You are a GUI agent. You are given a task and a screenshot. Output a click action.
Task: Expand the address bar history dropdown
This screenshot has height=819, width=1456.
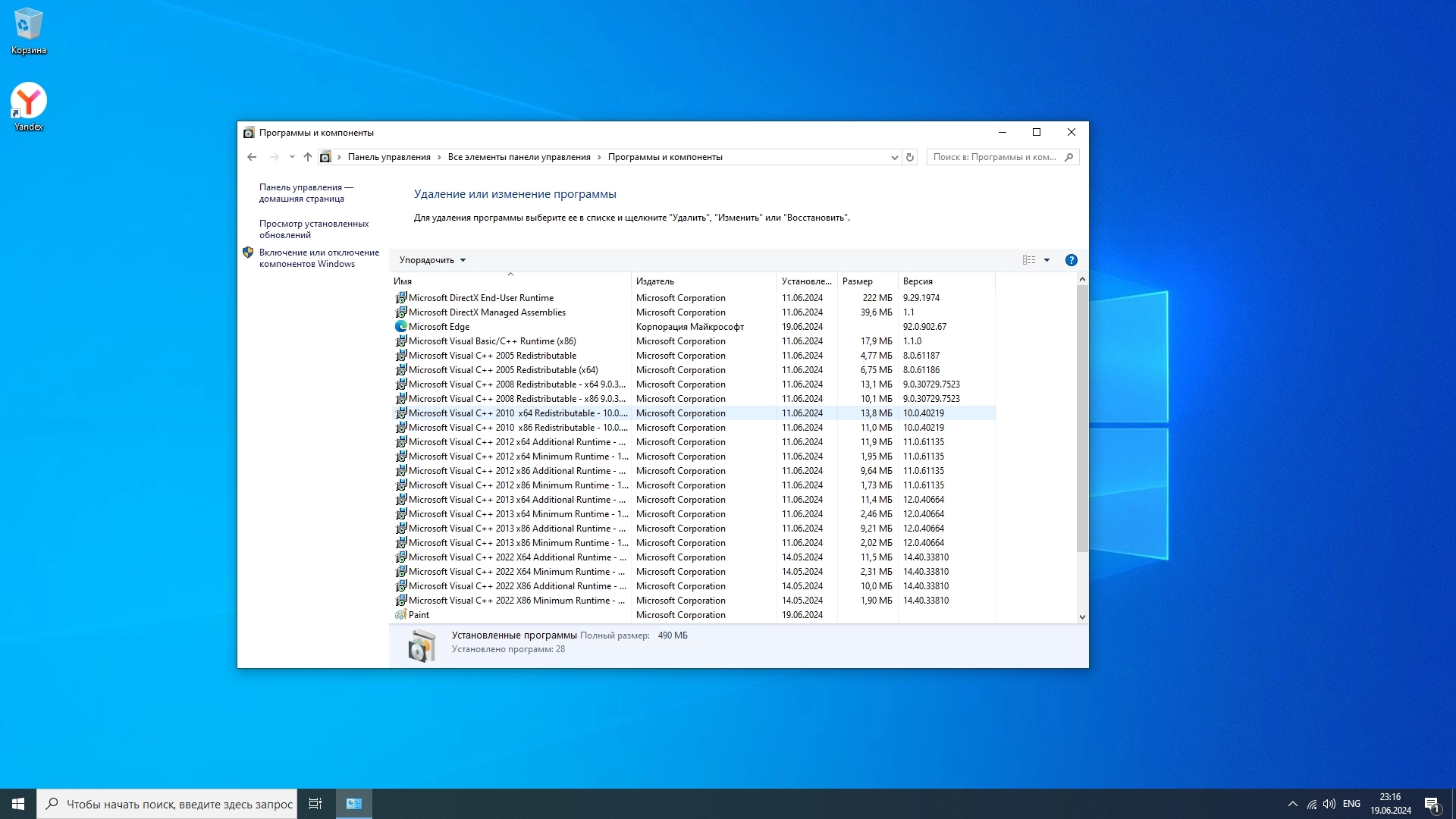[x=894, y=157]
